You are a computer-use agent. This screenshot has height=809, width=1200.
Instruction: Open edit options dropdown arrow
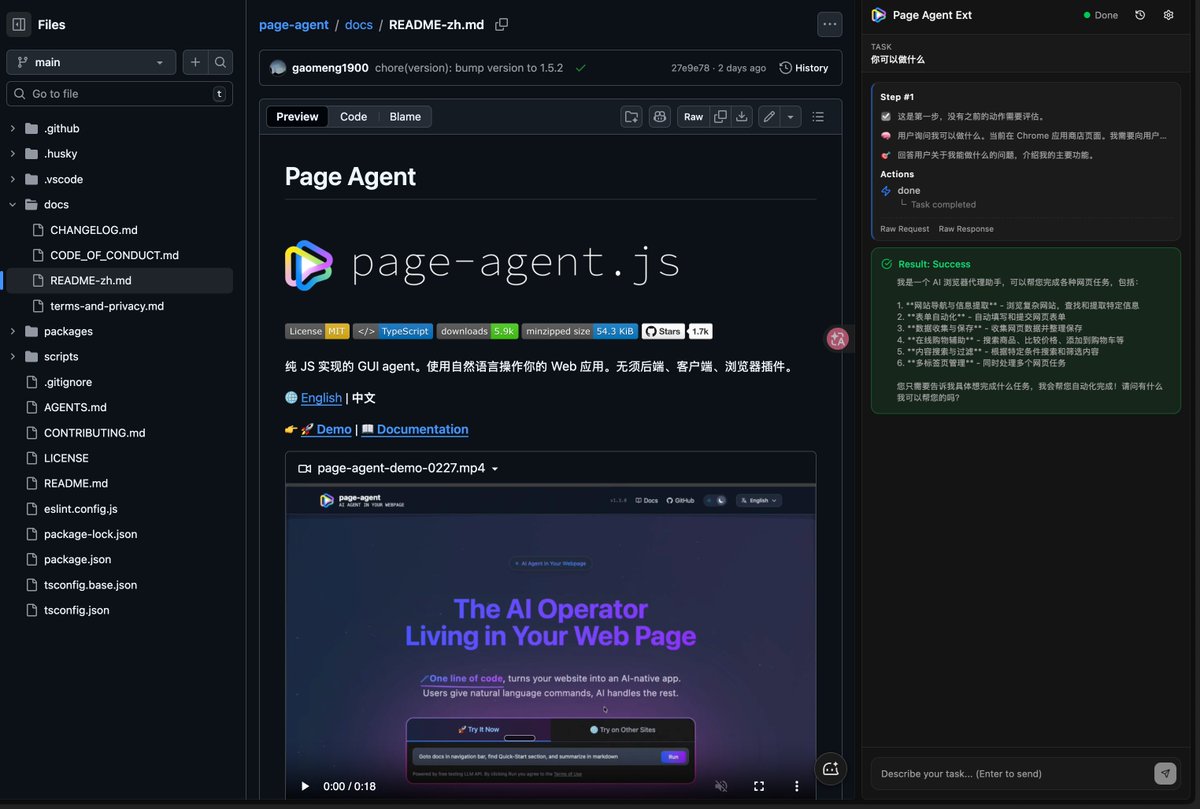[x=791, y=117]
